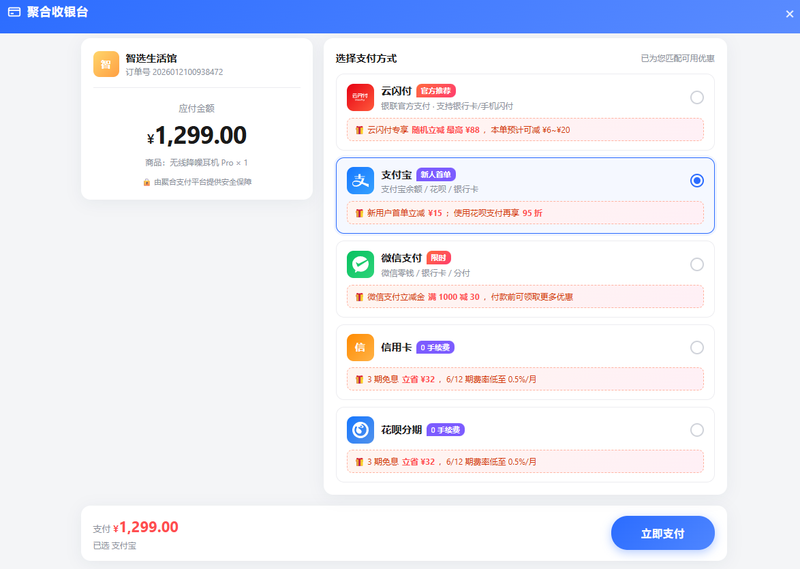Click the 云闪付 payment name

point(396,91)
